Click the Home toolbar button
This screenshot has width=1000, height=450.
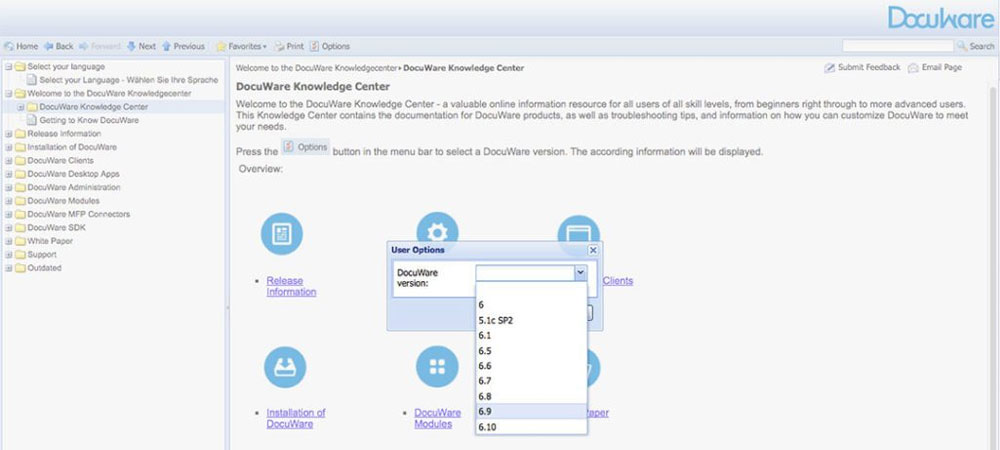coord(21,47)
